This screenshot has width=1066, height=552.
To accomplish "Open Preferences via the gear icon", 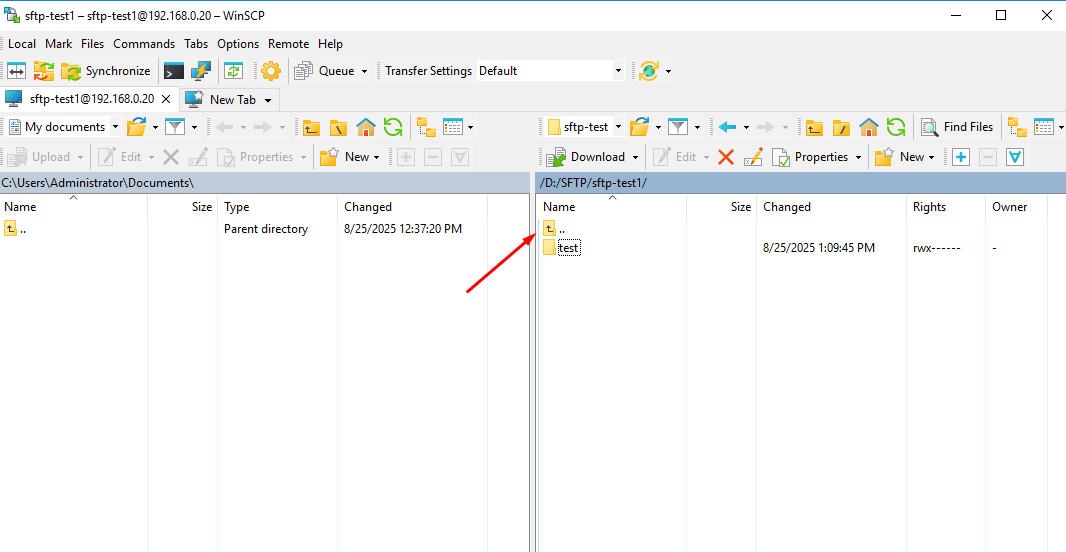I will pos(271,71).
